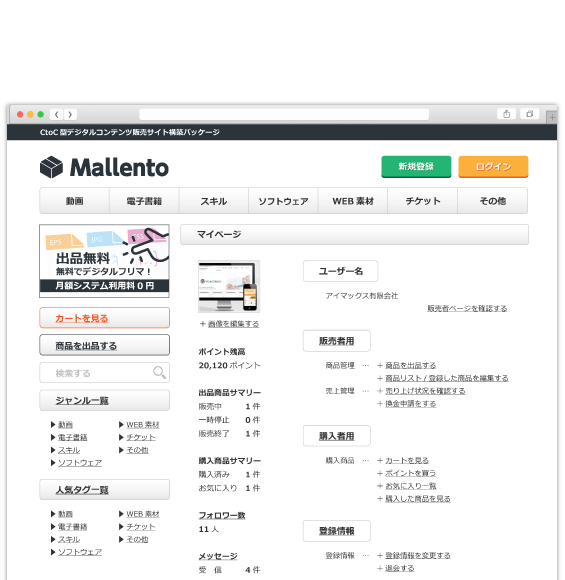Image resolution: width=565 pixels, height=580 pixels.
Task: Click the orange ログイン button
Action: pos(493,167)
